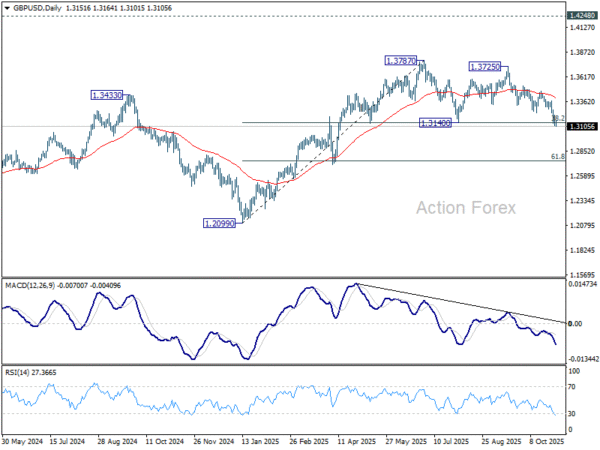The image size is (600, 450).
Task: Click the 1.37250 peak price label
Action: click(x=485, y=67)
